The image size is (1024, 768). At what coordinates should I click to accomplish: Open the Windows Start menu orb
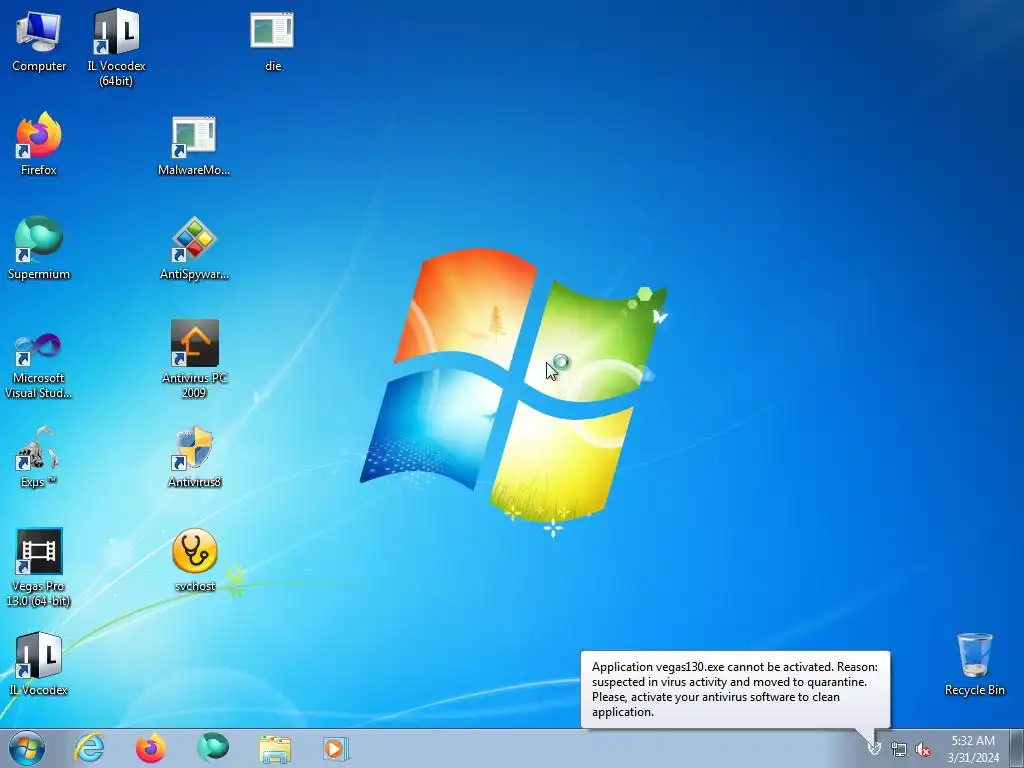[27, 748]
